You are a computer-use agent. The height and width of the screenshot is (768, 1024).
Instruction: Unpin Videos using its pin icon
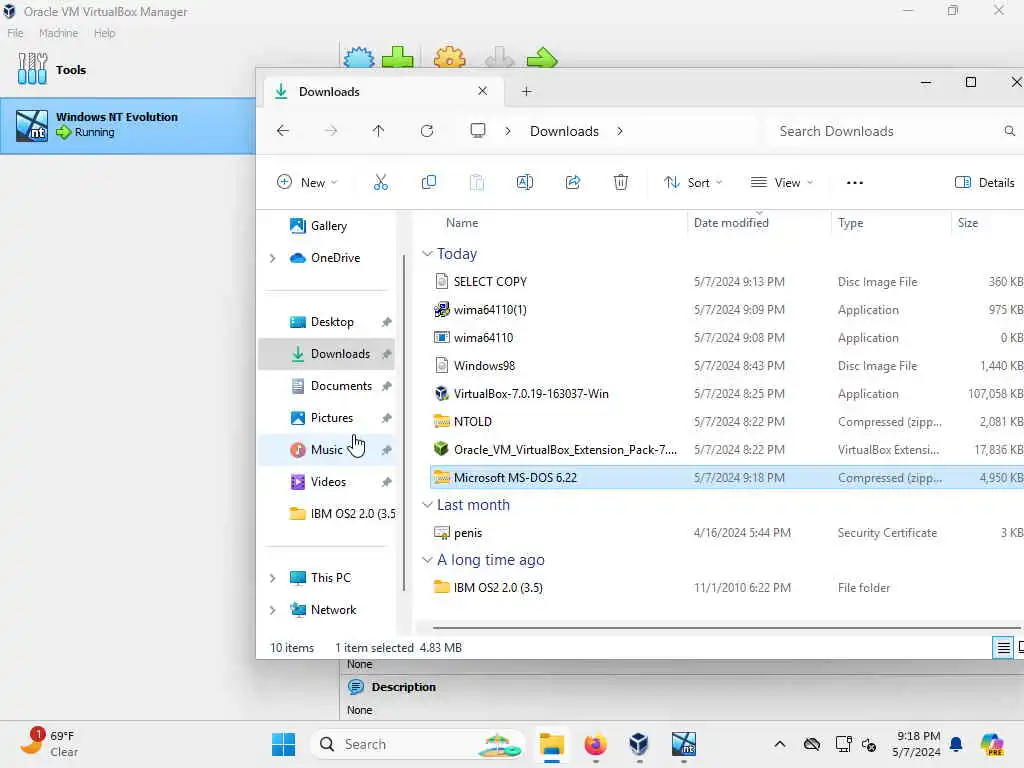coord(387,482)
